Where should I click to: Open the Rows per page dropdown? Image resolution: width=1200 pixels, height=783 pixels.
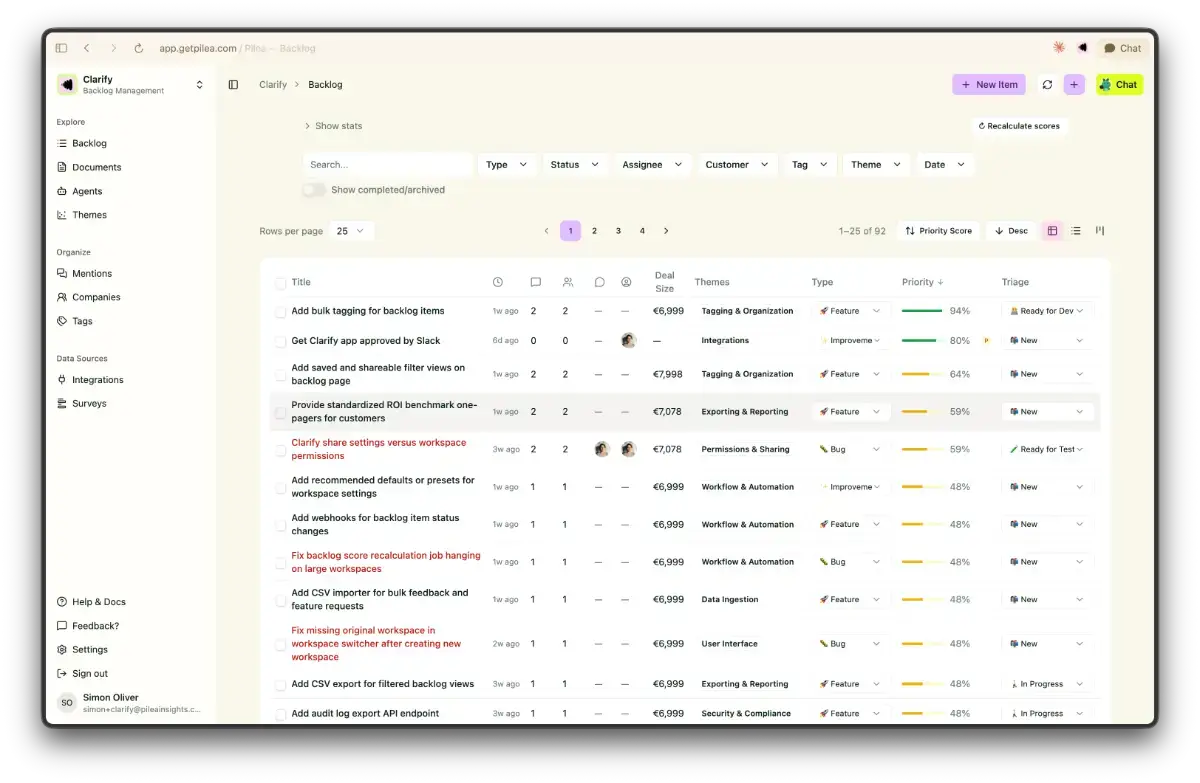[x=352, y=231]
